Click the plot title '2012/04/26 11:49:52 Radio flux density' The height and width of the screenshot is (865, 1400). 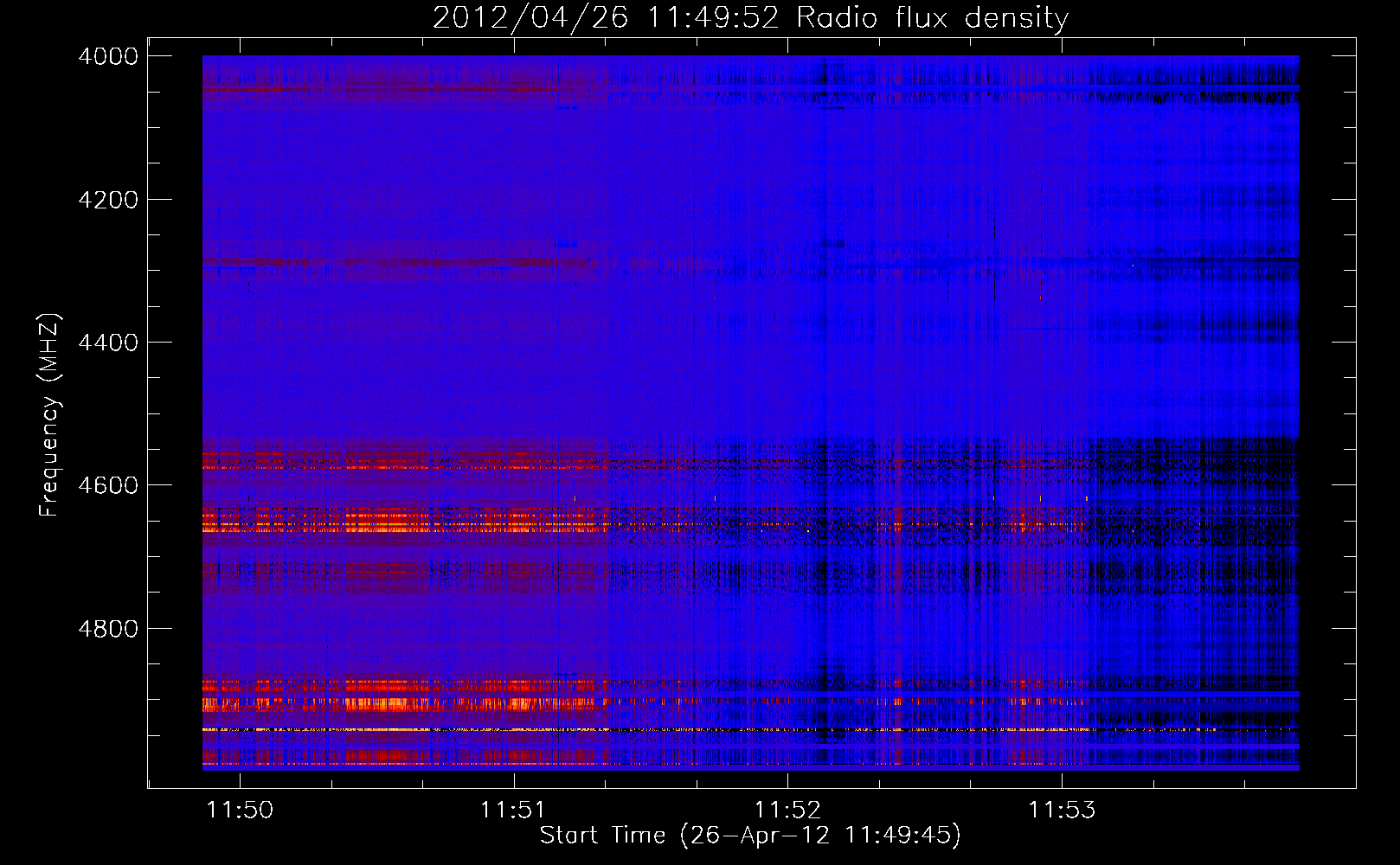tap(750, 17)
